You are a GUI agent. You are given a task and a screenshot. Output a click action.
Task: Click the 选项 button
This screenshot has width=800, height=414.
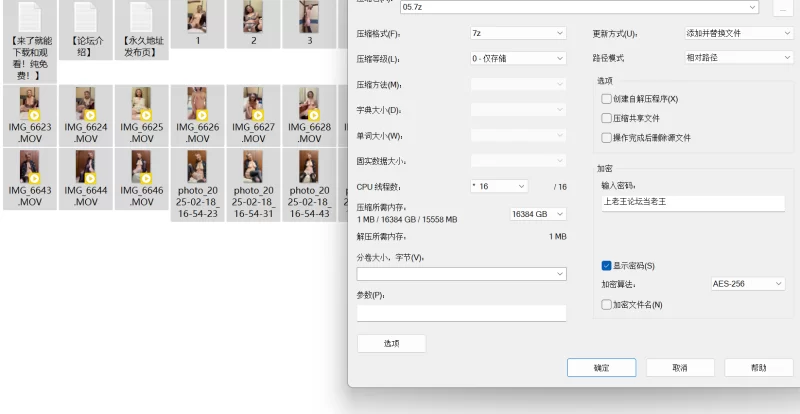391,344
